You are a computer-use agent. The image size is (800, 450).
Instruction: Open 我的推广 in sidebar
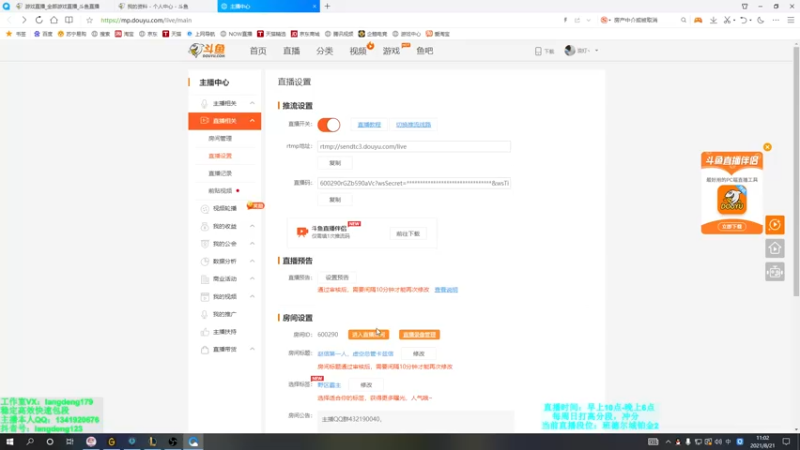(224, 314)
